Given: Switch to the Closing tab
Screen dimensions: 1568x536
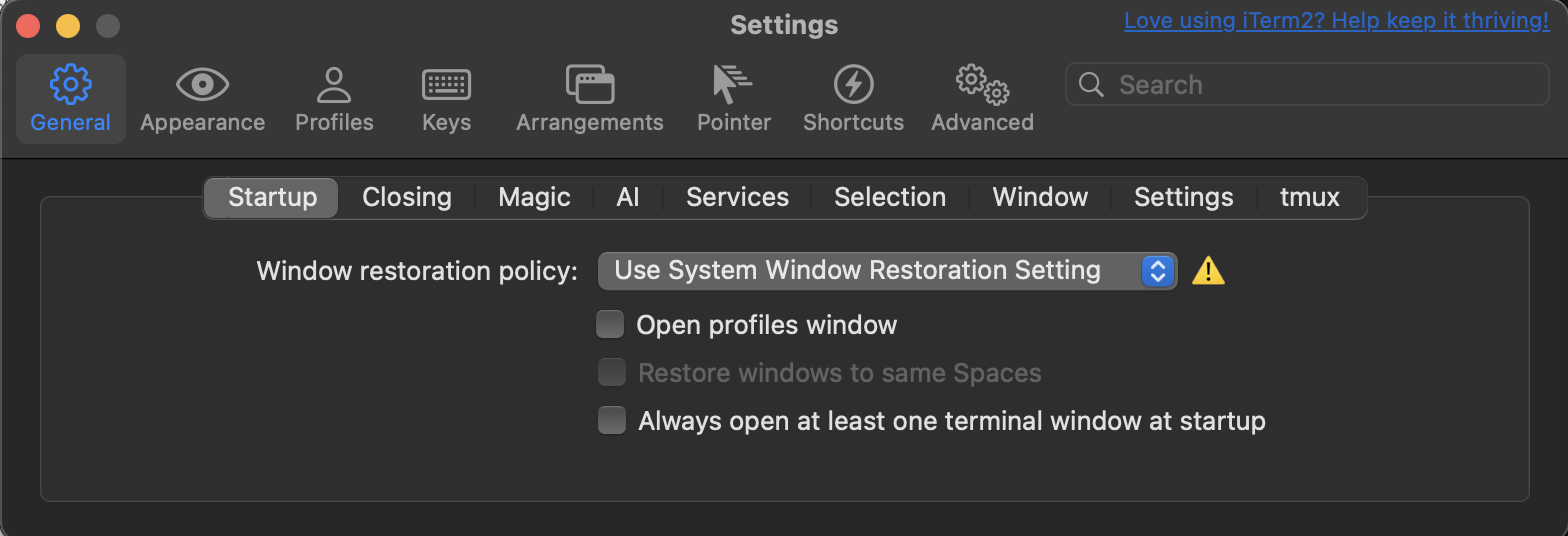Looking at the screenshot, I should point(406,198).
